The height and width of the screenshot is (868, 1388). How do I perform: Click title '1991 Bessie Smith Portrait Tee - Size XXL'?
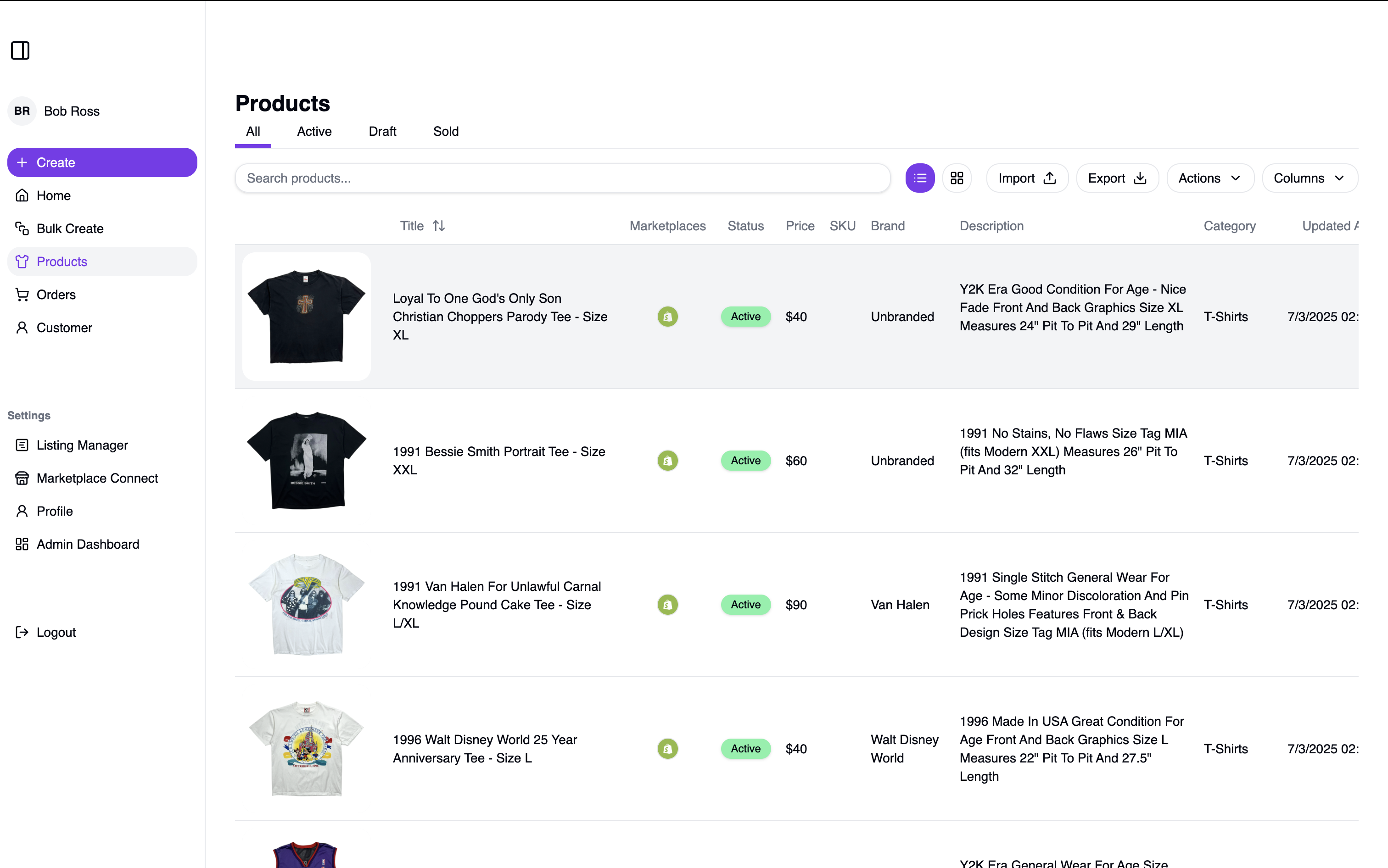[499, 461]
